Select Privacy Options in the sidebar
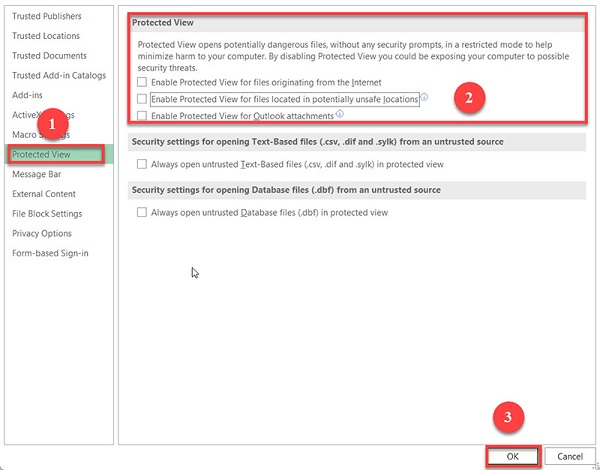Viewport: 600px width, 470px height. (42, 233)
